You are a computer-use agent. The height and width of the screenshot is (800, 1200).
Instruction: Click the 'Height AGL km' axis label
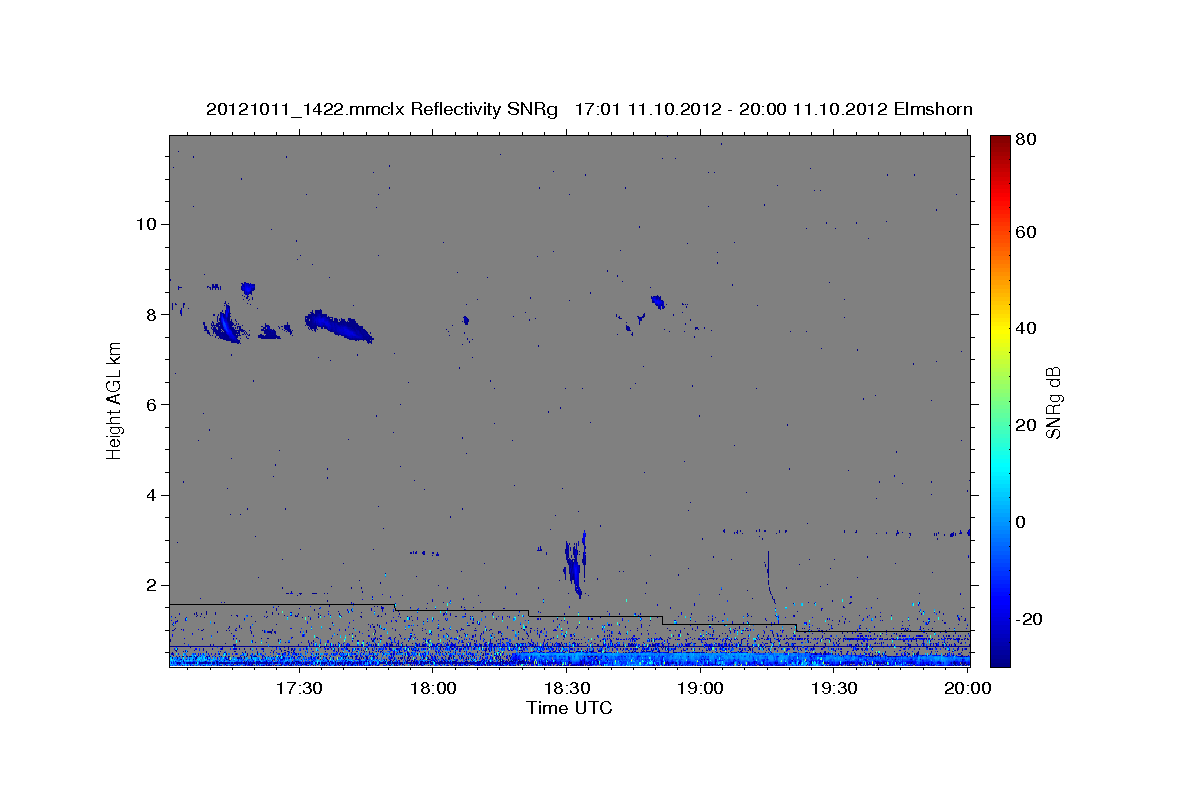click(114, 401)
